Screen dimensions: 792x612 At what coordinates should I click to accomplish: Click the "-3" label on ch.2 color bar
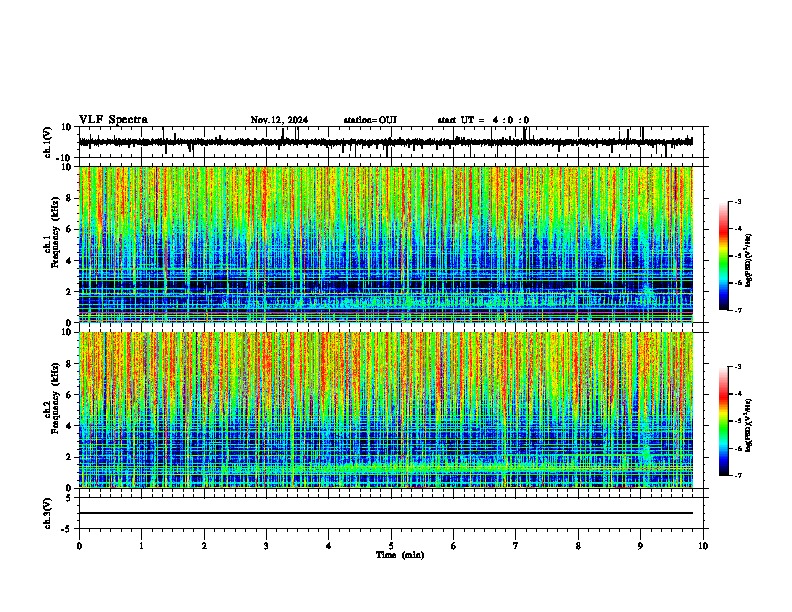(x=738, y=367)
